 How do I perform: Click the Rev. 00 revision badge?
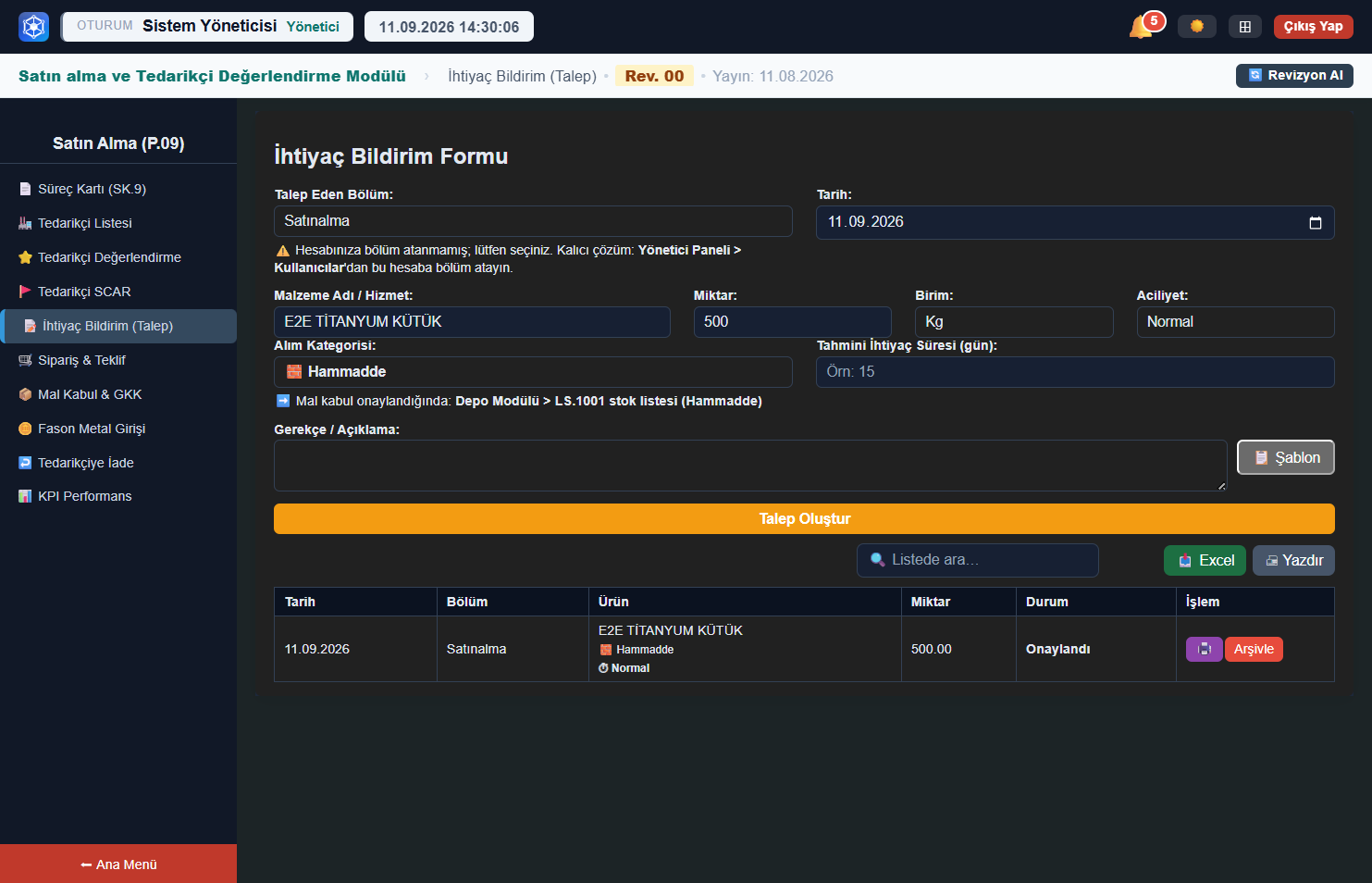coord(654,76)
